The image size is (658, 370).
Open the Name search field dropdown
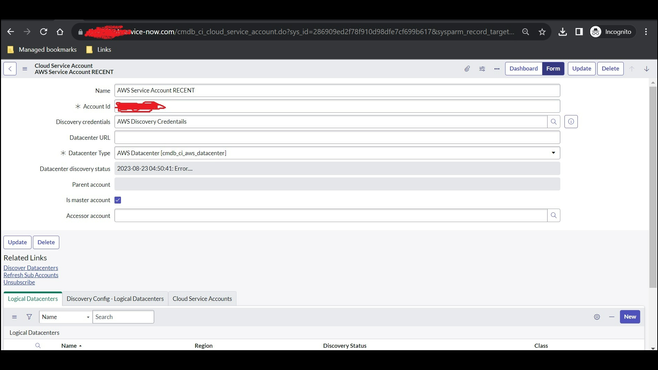tap(65, 317)
